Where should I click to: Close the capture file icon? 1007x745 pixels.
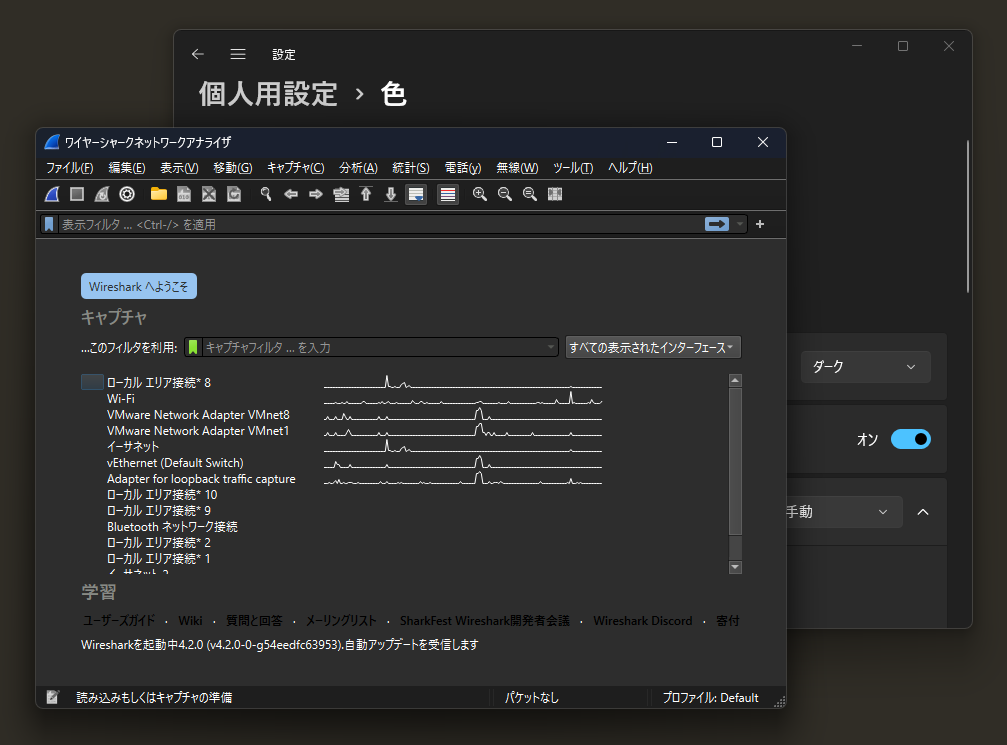point(209,194)
